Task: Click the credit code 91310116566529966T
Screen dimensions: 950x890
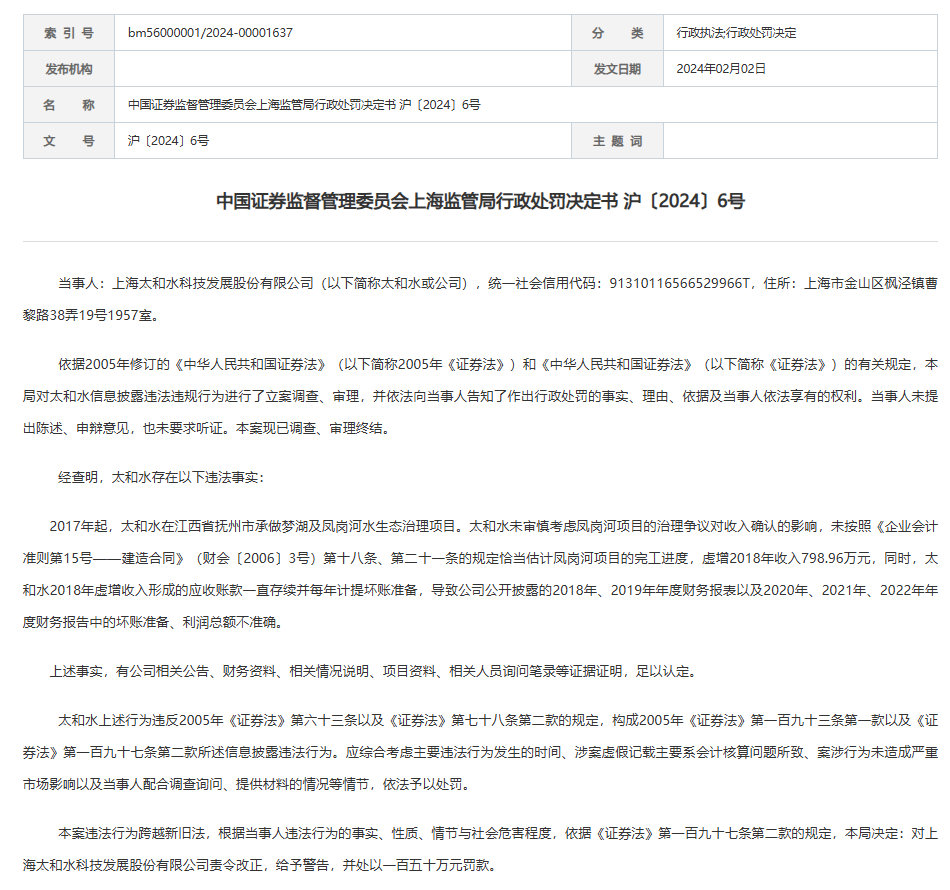Action: (x=679, y=284)
